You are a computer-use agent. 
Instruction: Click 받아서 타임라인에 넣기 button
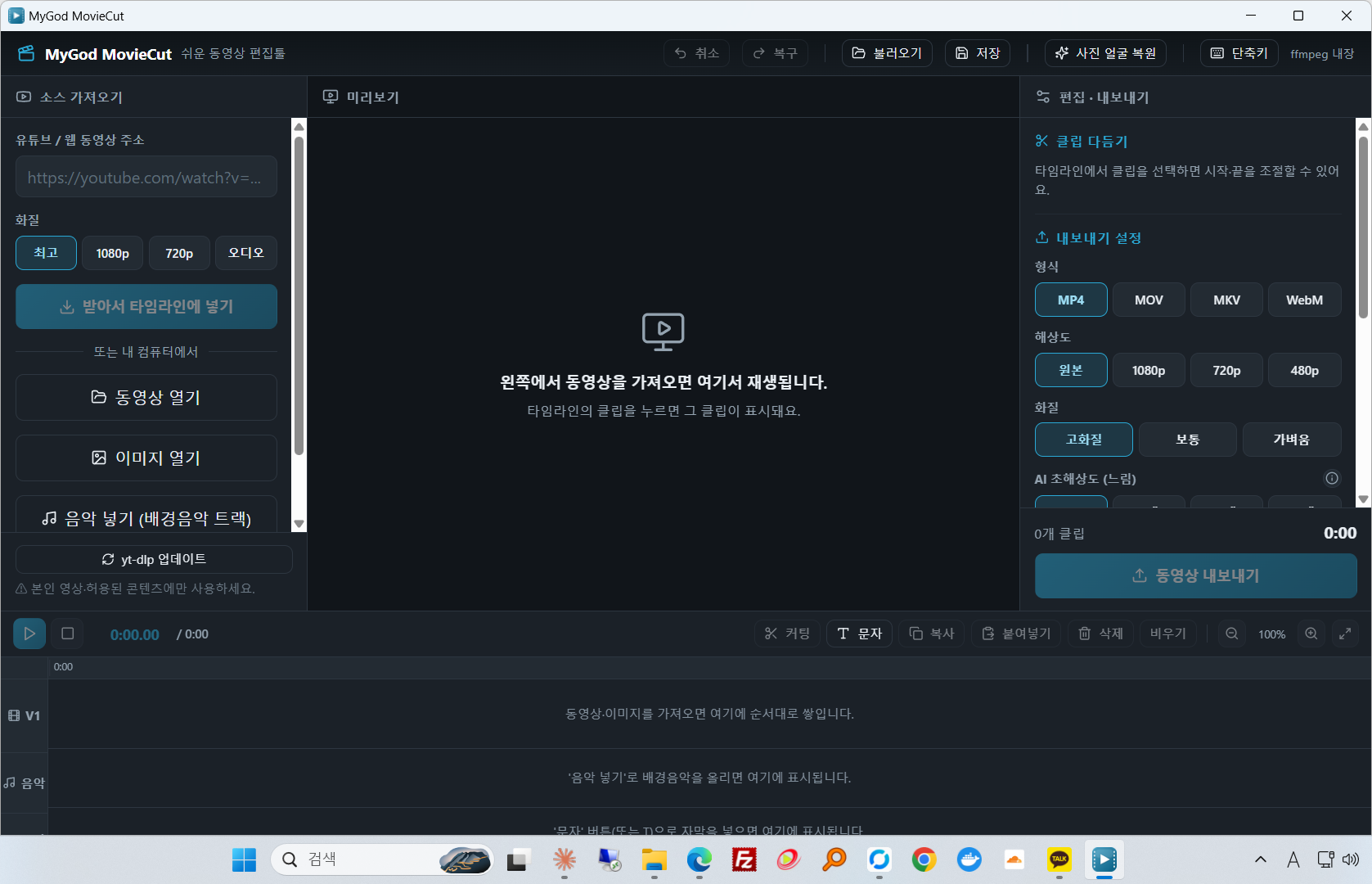coord(146,306)
